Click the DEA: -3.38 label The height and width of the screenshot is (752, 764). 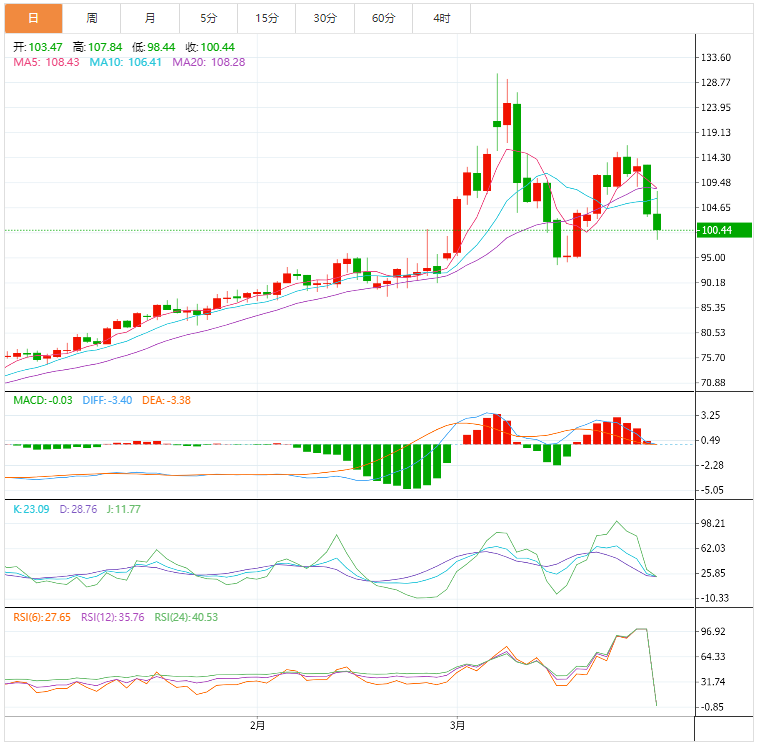pos(168,400)
